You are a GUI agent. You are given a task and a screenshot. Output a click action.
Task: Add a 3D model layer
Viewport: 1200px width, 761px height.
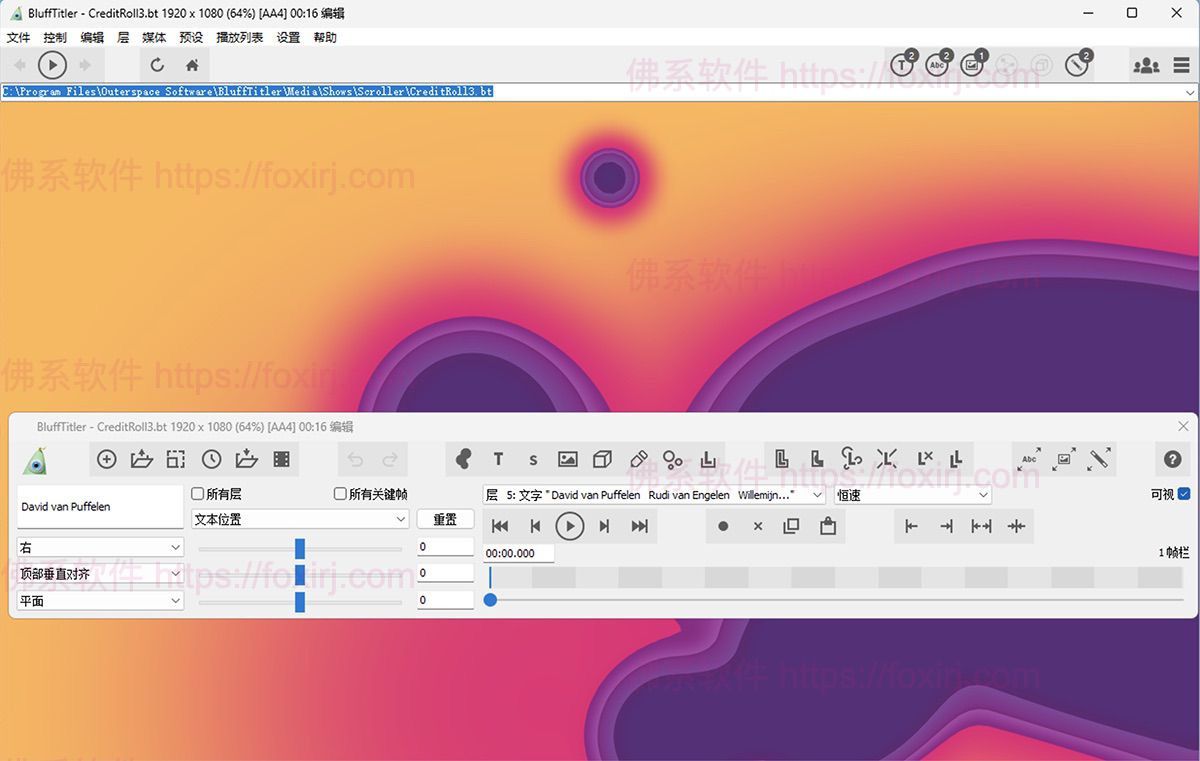602,459
